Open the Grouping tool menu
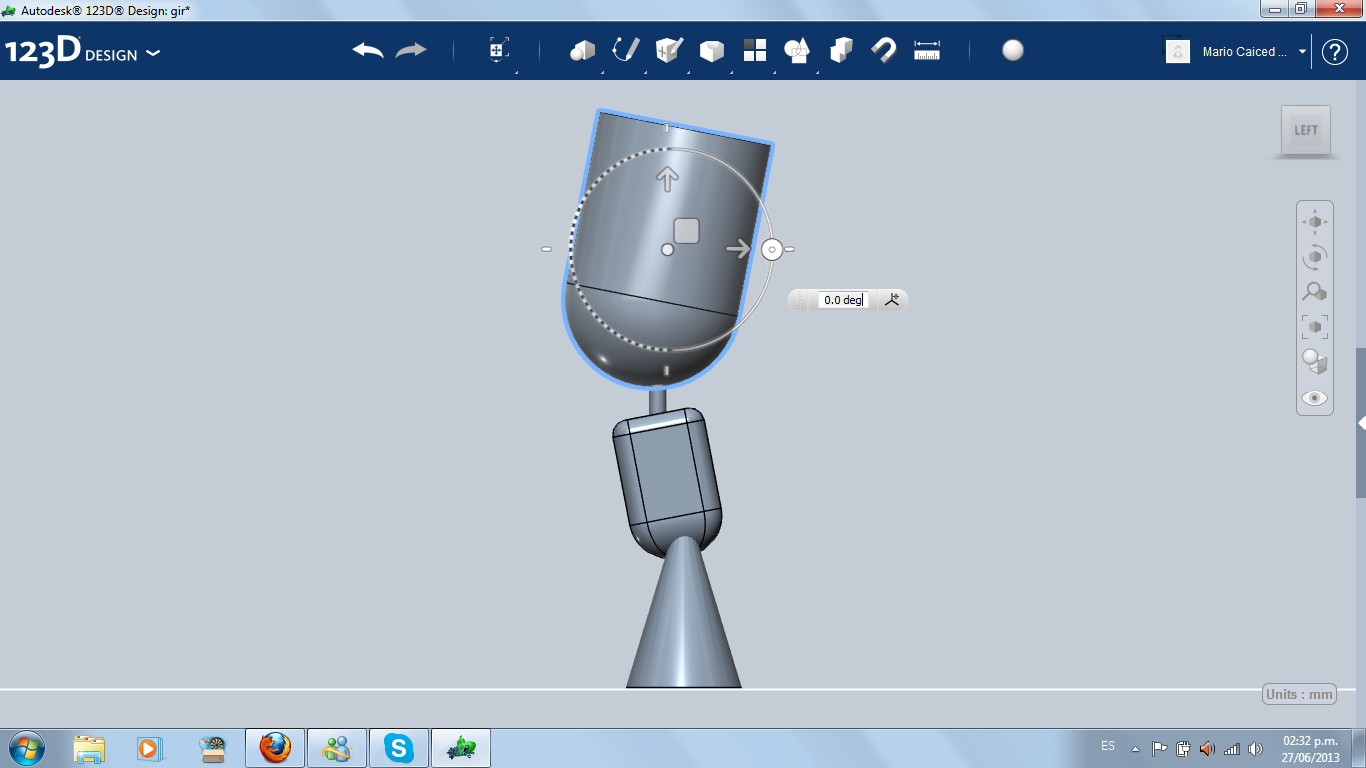Viewport: 1366px width, 768px height. point(797,51)
